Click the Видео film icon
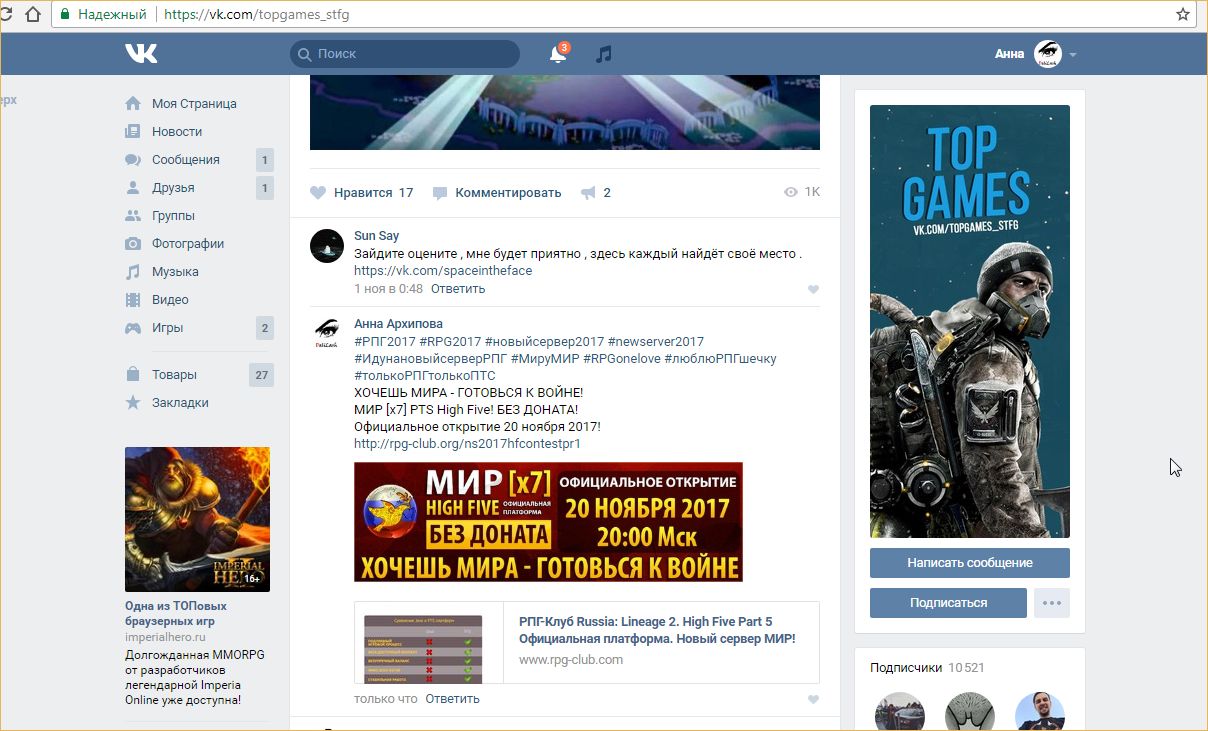 tap(132, 299)
